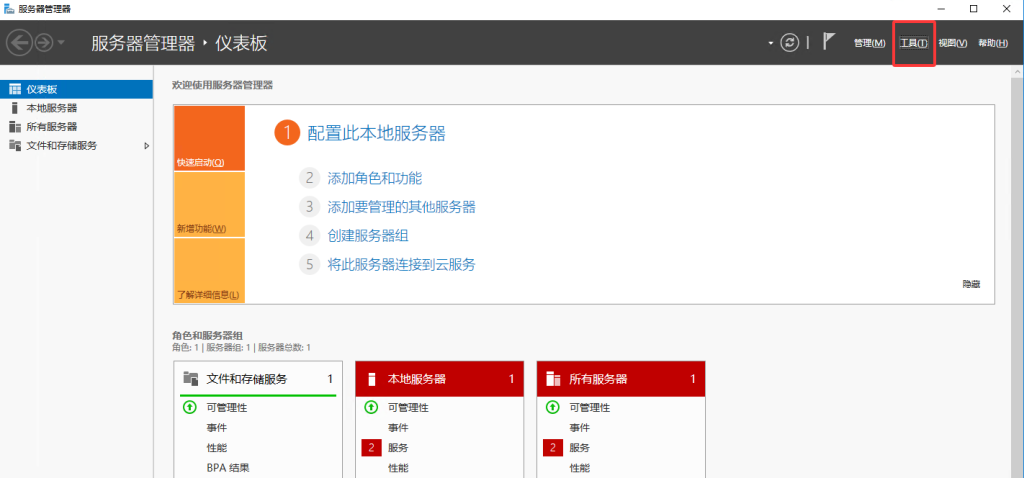Click the 配置此本地服务器 link

coord(376,134)
